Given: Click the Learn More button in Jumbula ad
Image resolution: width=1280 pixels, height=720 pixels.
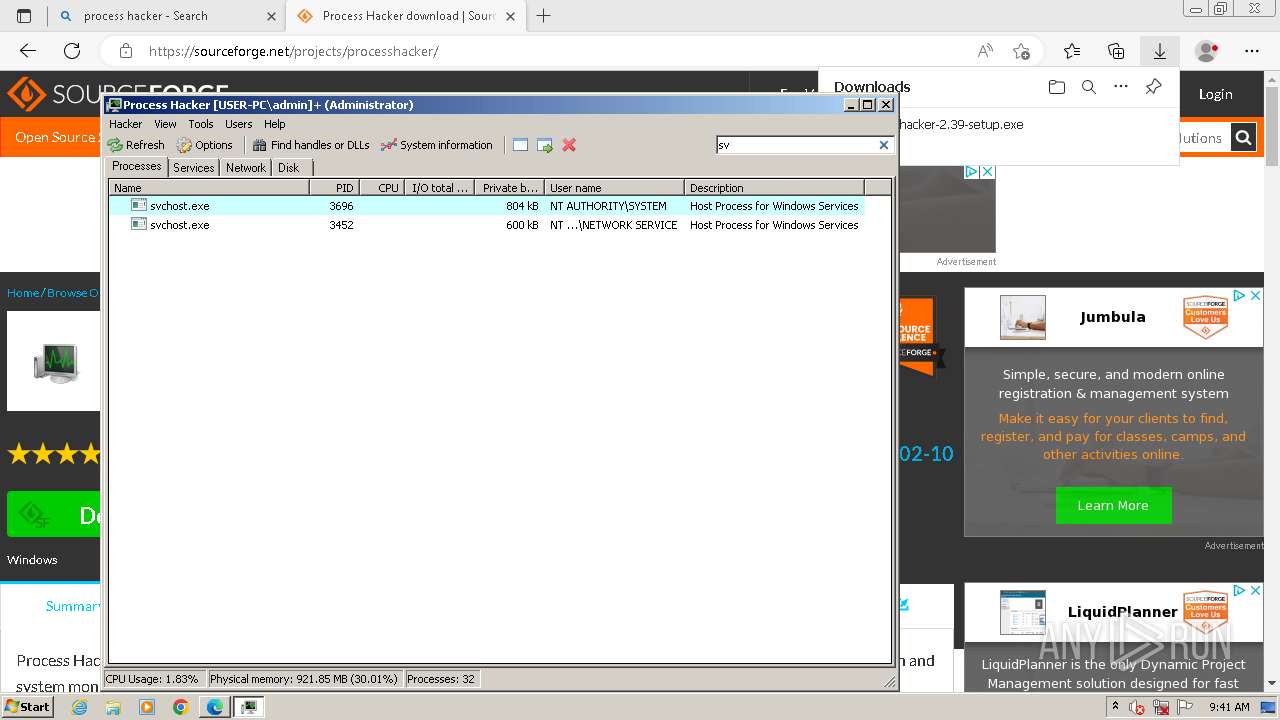Looking at the screenshot, I should pos(1113,505).
